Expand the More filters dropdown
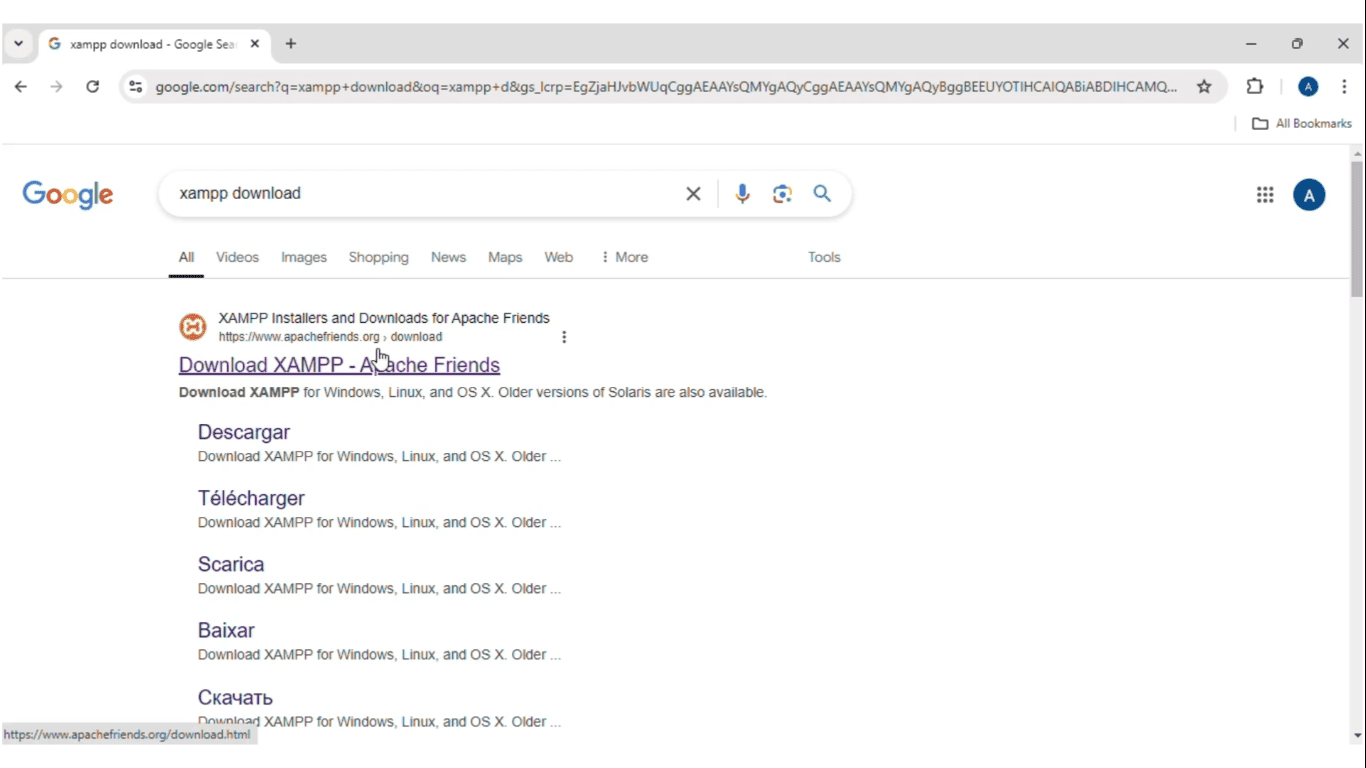This screenshot has width=1366, height=768. 625,258
